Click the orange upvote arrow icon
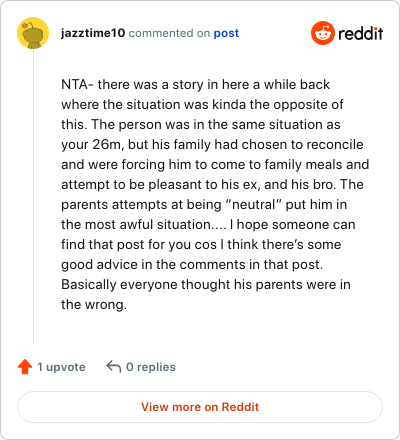Viewport: 400px width, 440px height. [25, 367]
